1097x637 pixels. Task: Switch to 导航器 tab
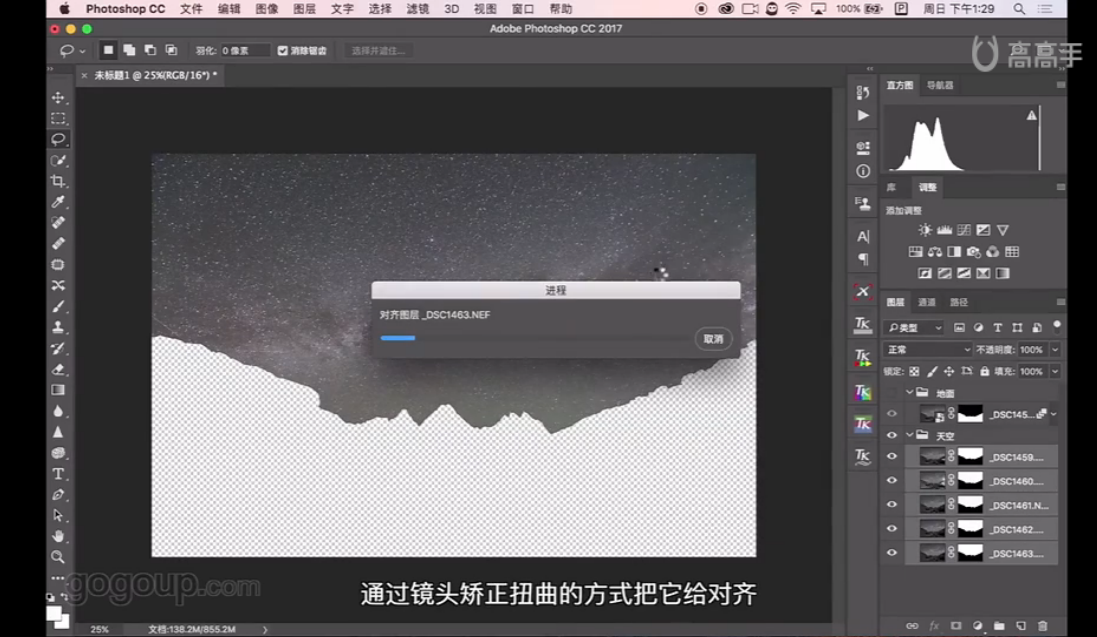pos(940,85)
